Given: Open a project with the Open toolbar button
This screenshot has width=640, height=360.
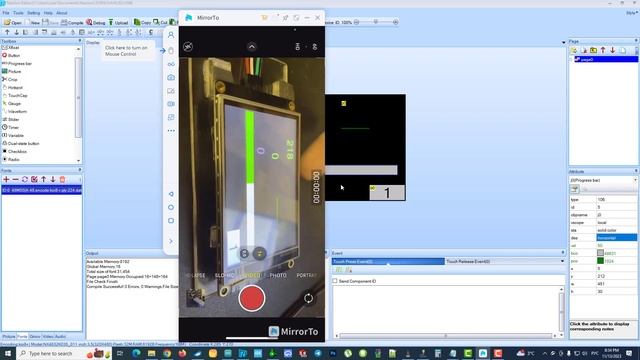Looking at the screenshot, I should [x=12, y=22].
